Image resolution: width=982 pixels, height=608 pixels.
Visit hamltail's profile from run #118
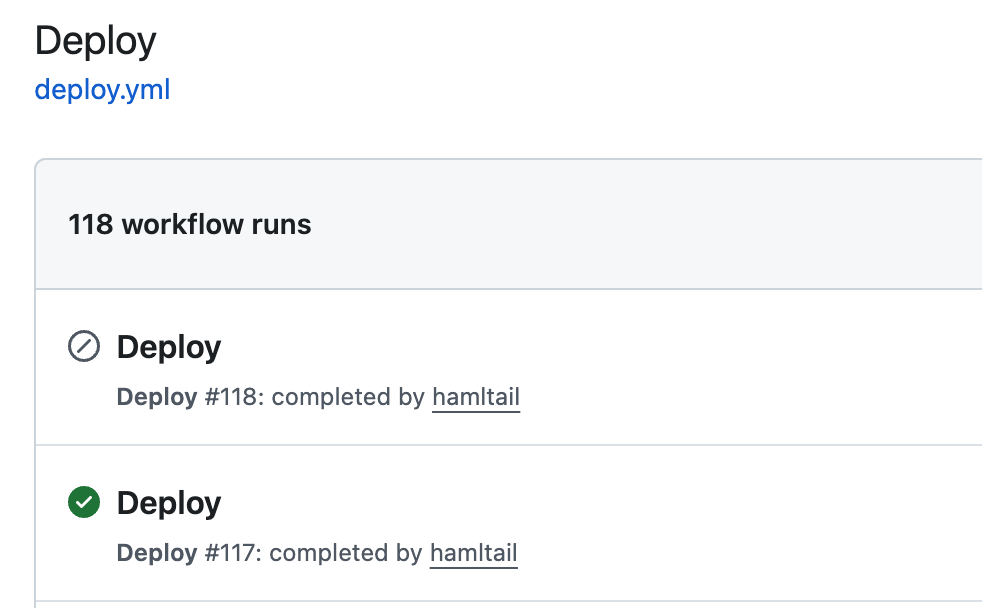[x=475, y=397]
